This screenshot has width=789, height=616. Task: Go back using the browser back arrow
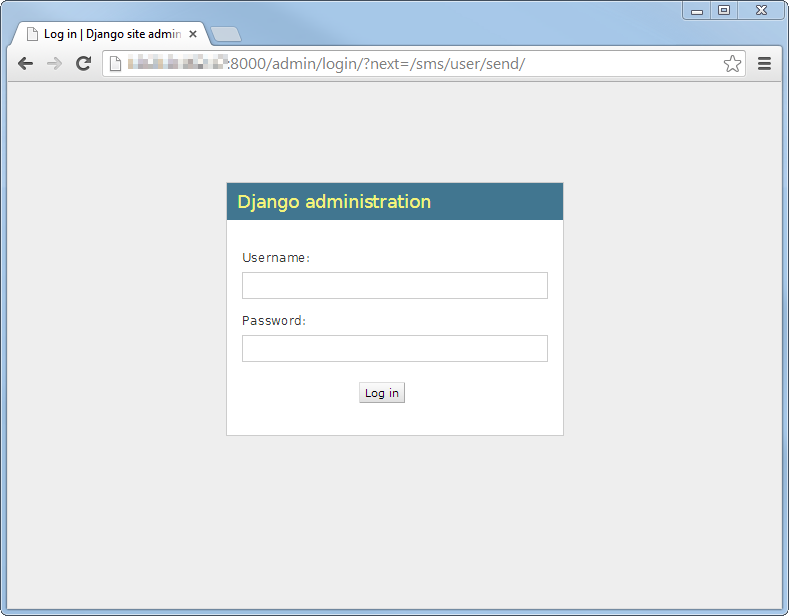25,63
